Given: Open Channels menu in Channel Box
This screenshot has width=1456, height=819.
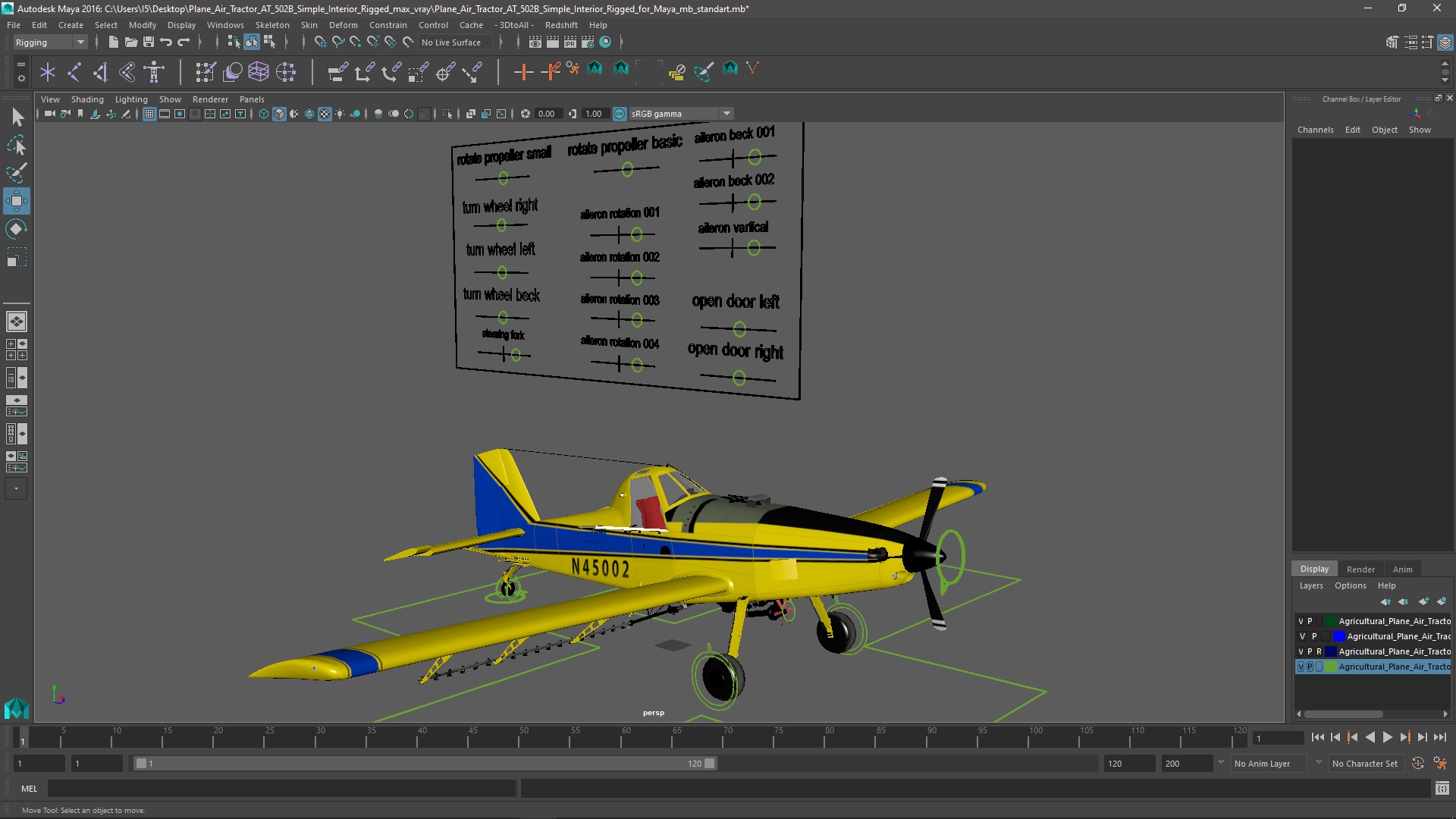Looking at the screenshot, I should pos(1315,130).
